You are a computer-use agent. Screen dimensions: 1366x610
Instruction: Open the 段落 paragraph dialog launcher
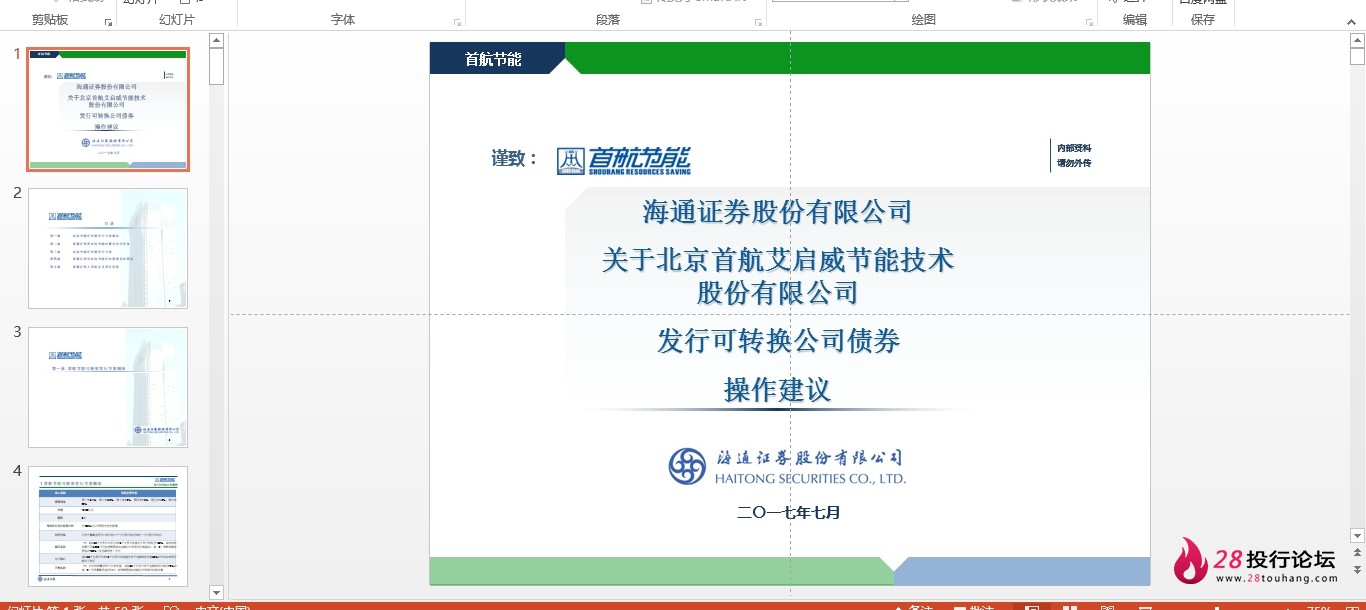click(757, 22)
